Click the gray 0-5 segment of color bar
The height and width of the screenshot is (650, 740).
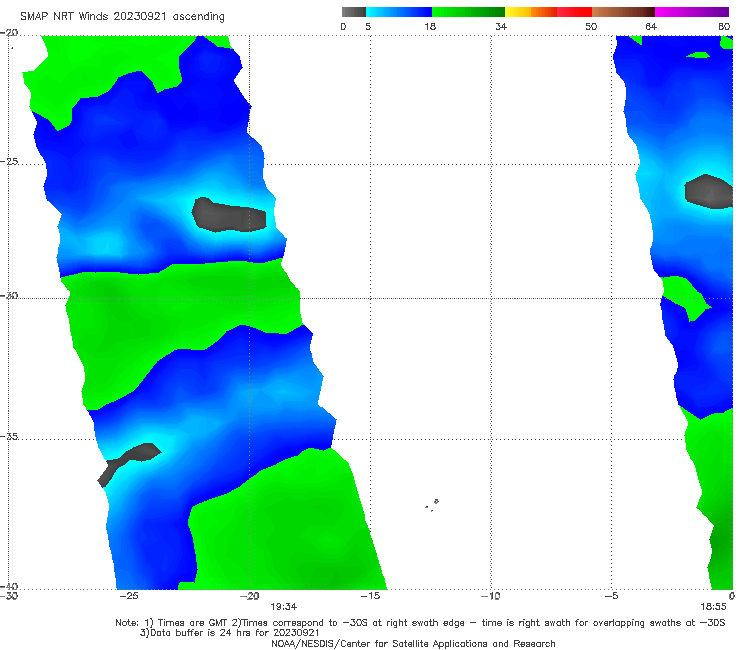point(353,12)
